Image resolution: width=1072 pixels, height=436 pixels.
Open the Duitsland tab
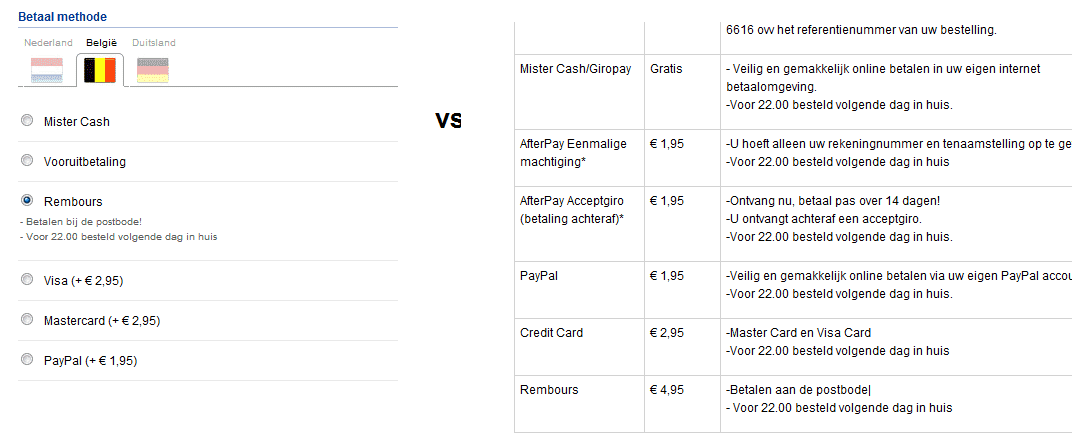154,43
